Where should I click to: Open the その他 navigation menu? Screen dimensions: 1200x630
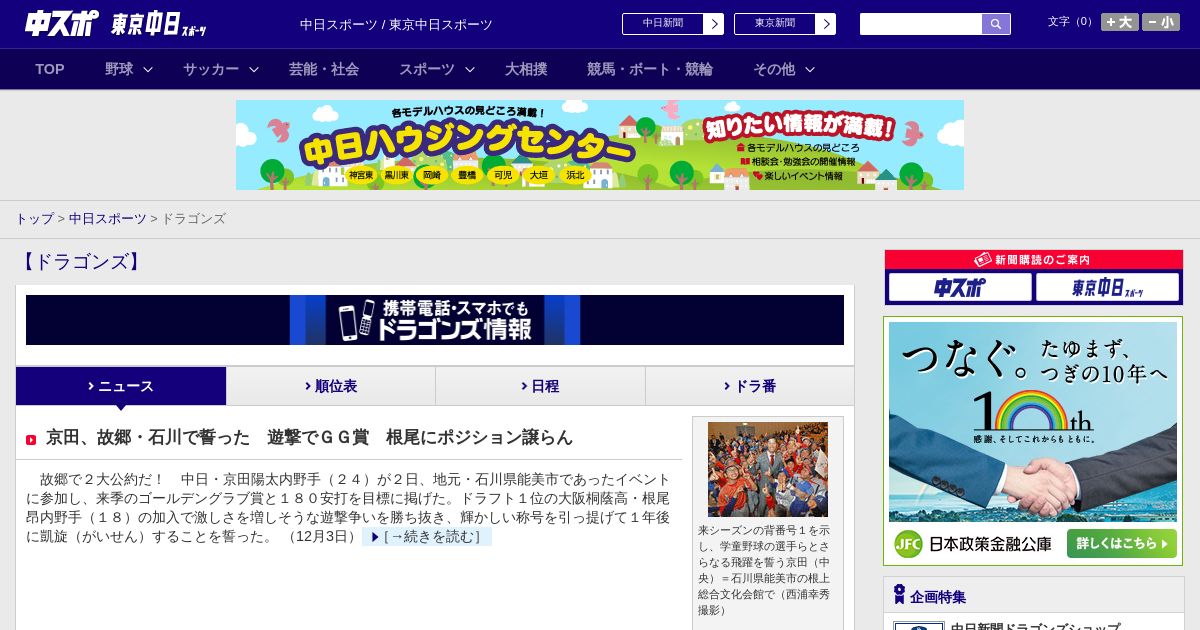(x=774, y=69)
